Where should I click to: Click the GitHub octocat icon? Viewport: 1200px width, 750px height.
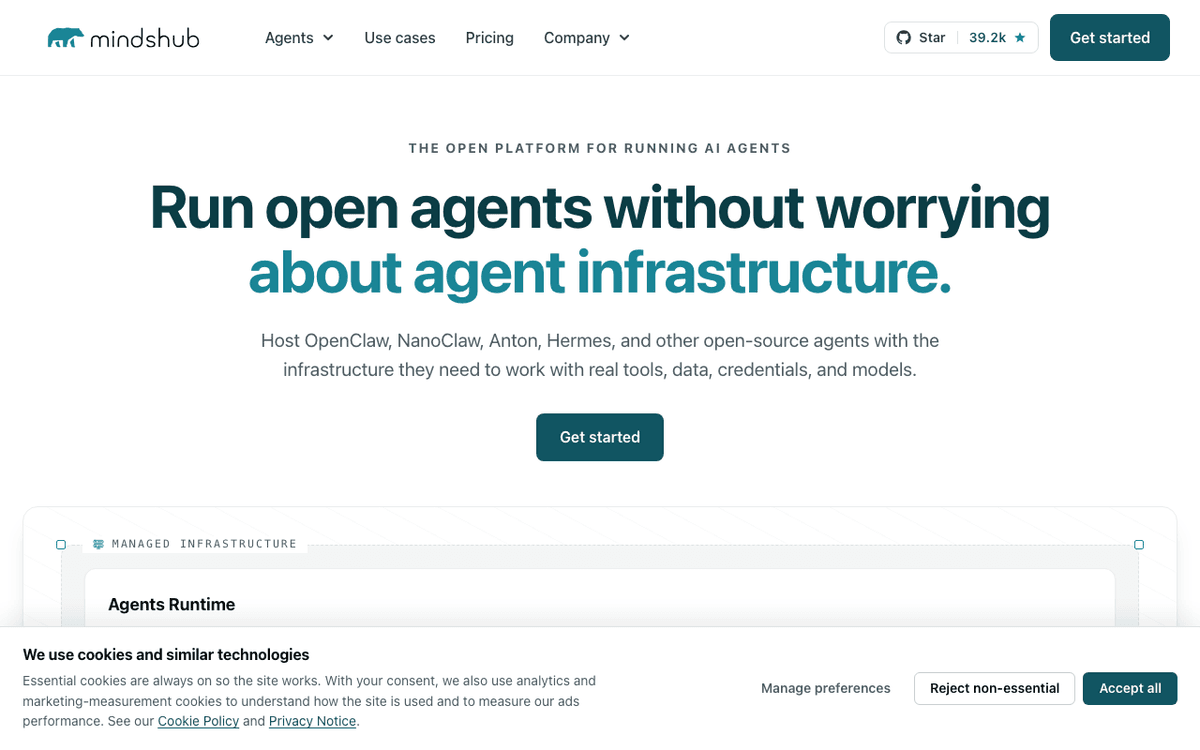[903, 38]
